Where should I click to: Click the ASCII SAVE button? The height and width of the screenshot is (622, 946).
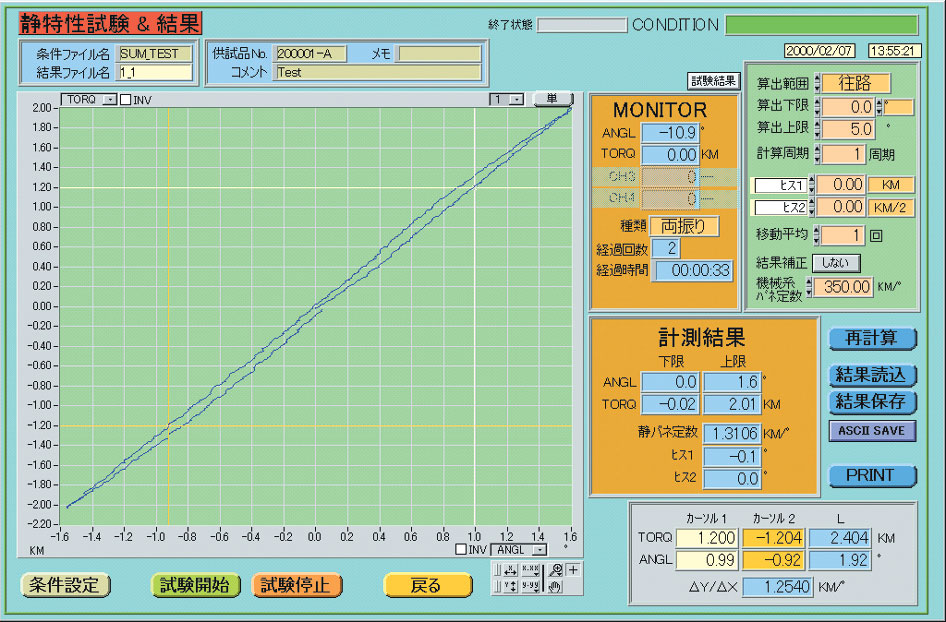tap(872, 431)
